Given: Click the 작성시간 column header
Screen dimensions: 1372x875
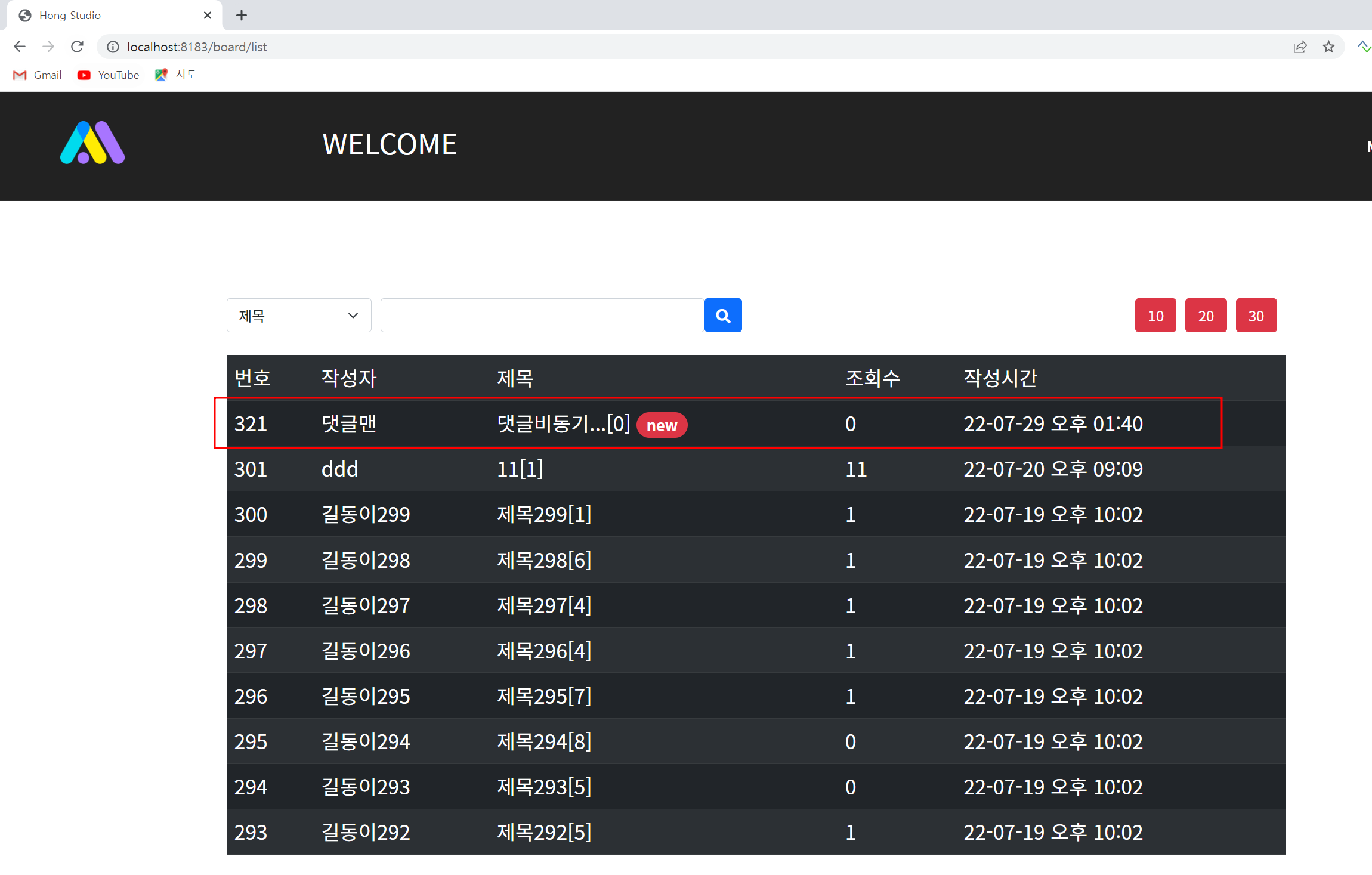Looking at the screenshot, I should click(x=1000, y=378).
